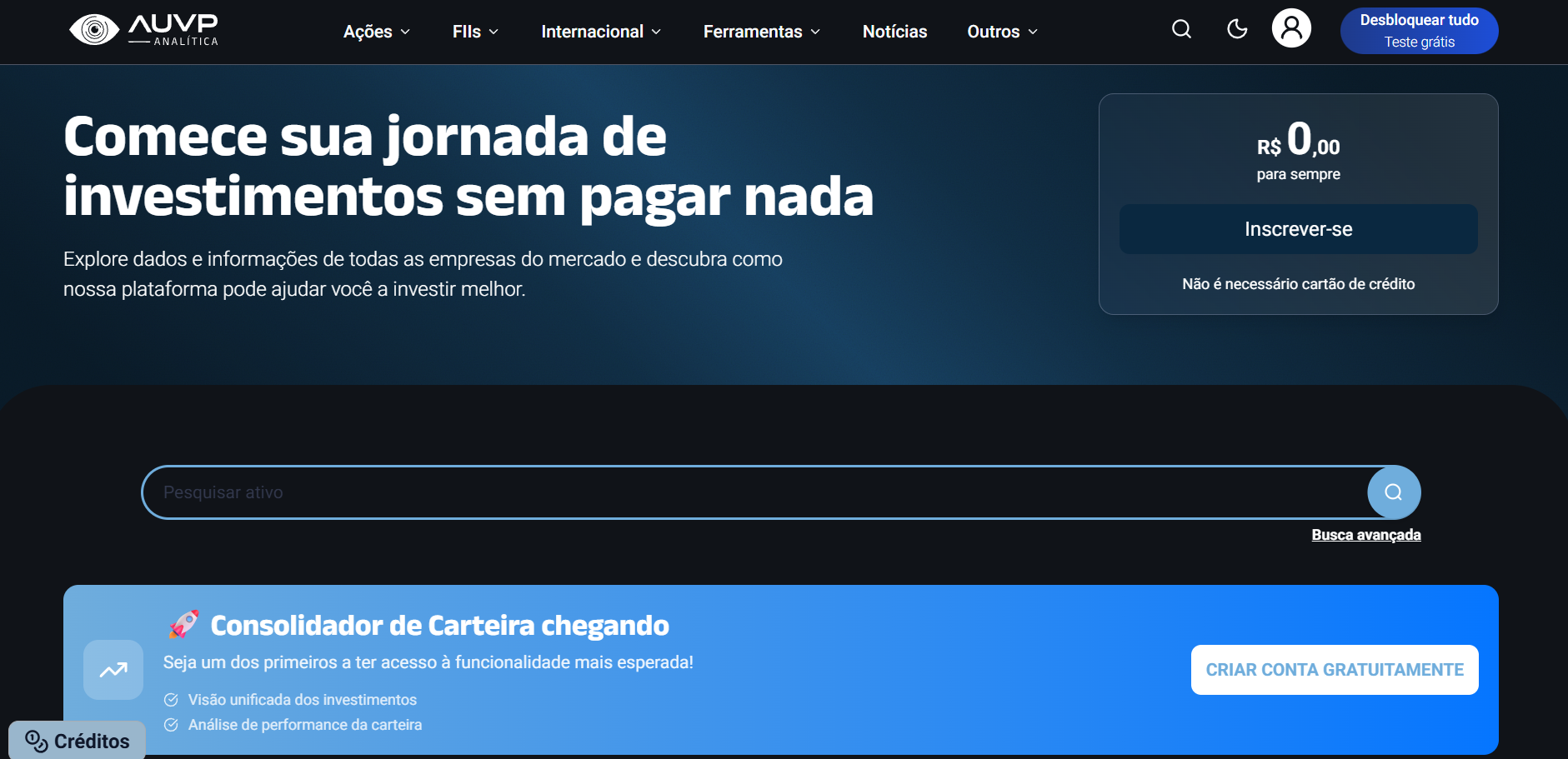Image resolution: width=1568 pixels, height=759 pixels.
Task: Open Busca avançada link
Action: pos(1366,534)
